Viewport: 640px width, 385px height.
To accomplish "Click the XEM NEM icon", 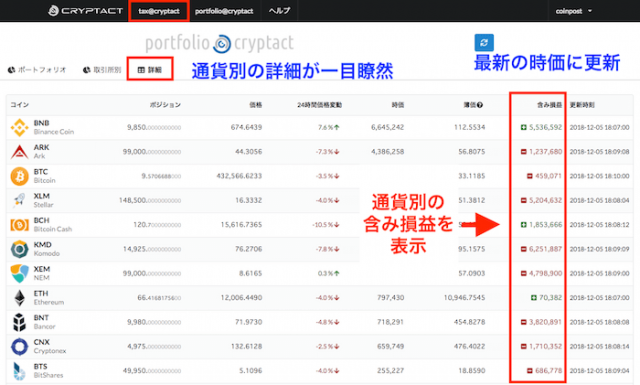I will pyautogui.click(x=19, y=273).
